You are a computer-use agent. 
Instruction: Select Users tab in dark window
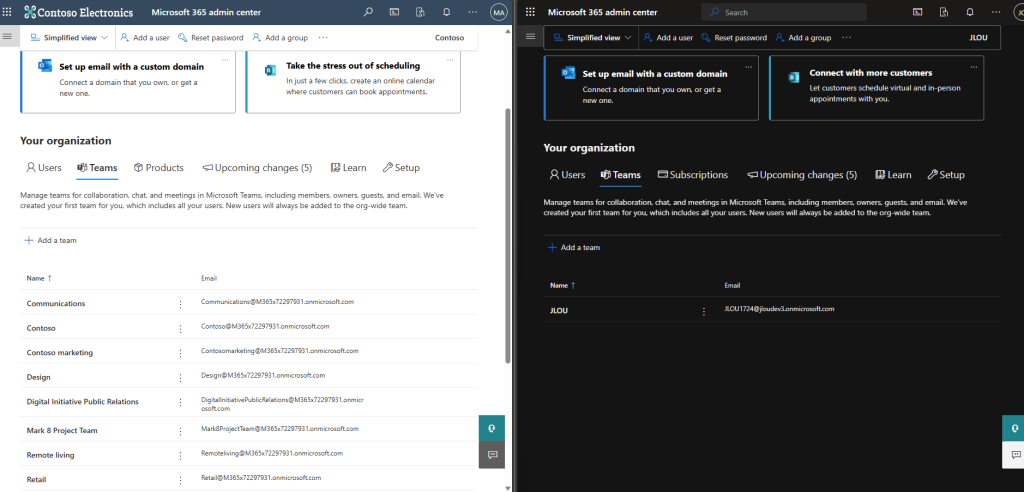pyautogui.click(x=567, y=175)
